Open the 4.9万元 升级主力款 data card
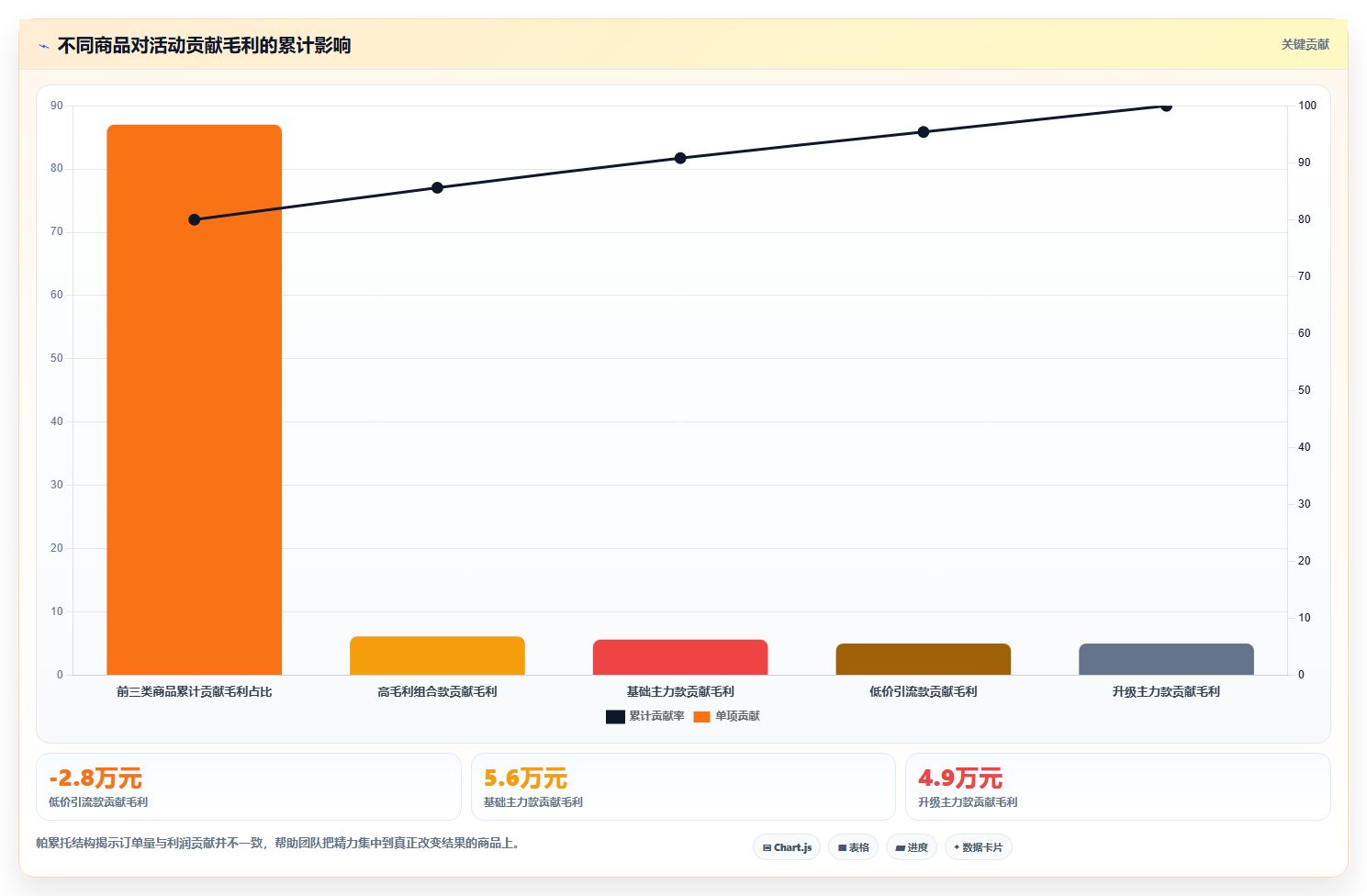1367x896 pixels. pos(1117,787)
